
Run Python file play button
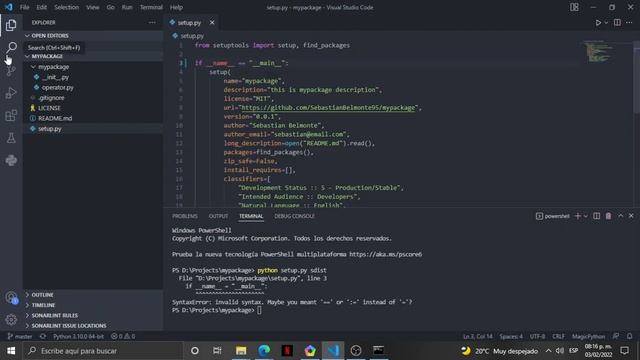coord(598,22)
